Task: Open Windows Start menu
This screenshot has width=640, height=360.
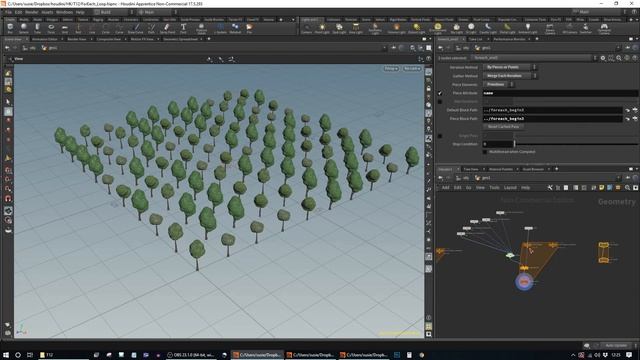Action: (x=6, y=355)
